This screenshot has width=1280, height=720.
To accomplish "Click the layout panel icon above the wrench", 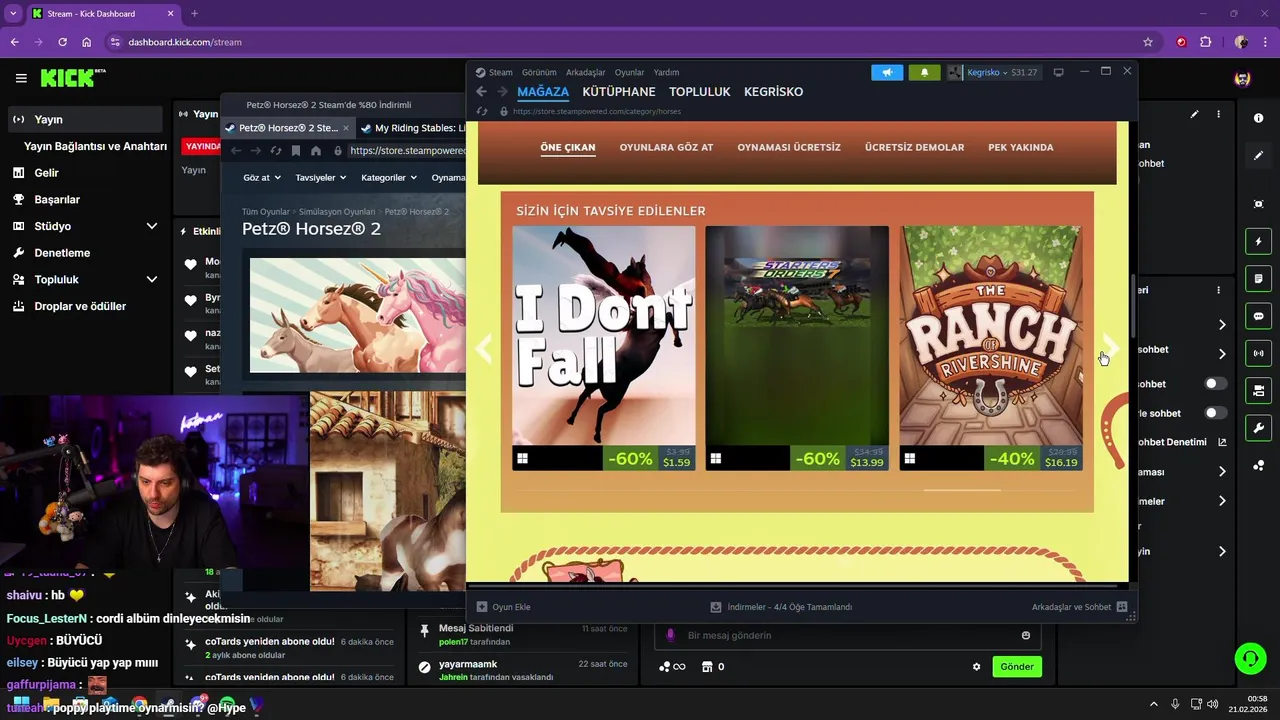I will click(1258, 390).
